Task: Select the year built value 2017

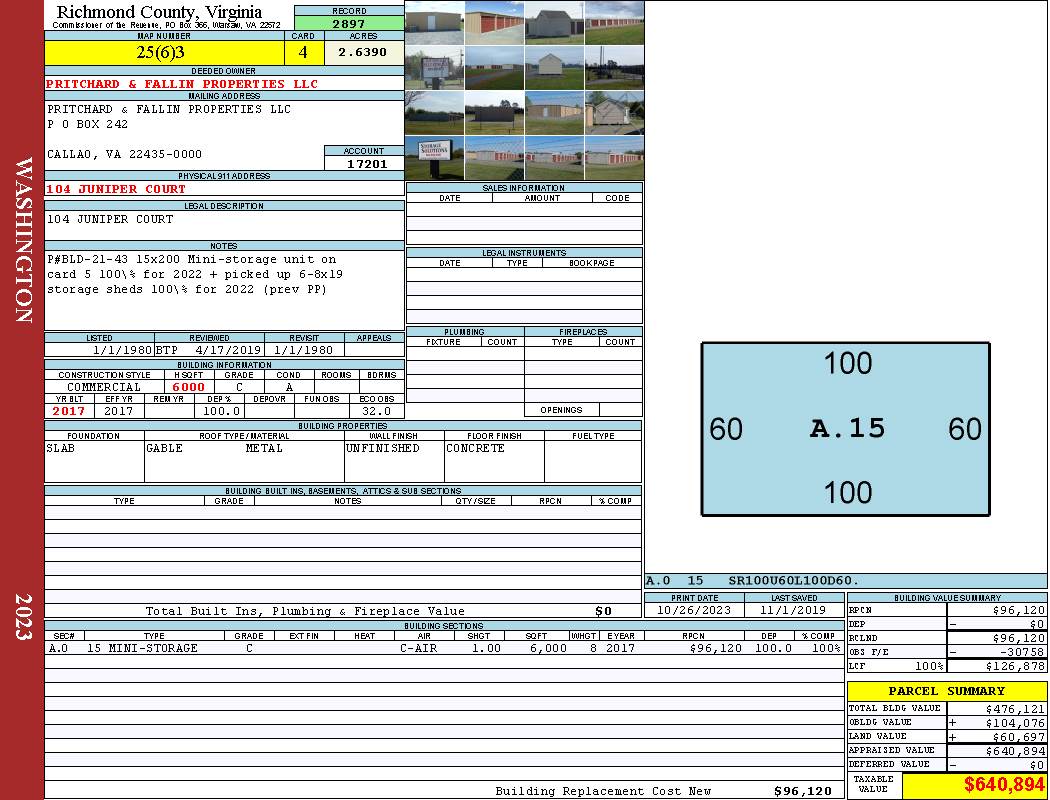Action: tap(69, 411)
